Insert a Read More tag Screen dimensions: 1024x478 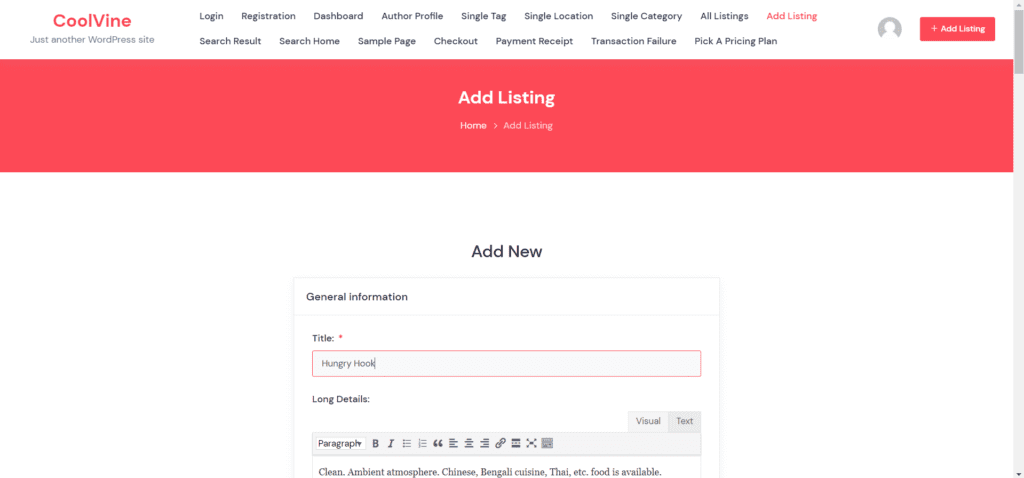tap(516, 443)
